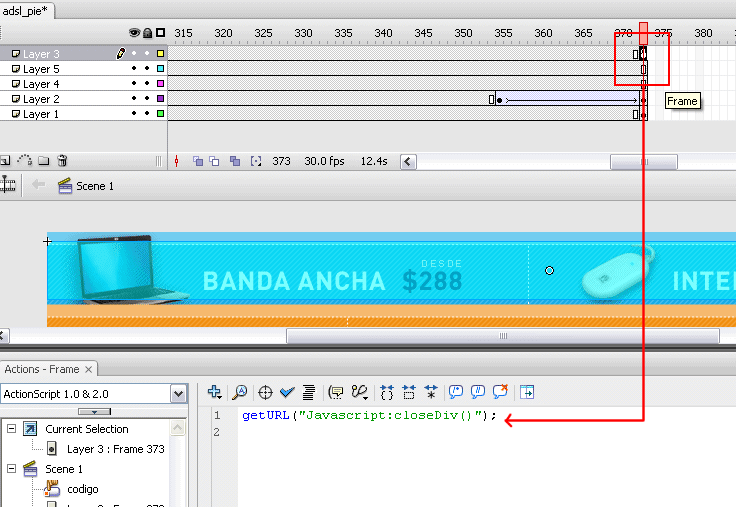
Task: Toggle visibility dot for Layer 5
Action: [x=134, y=69]
